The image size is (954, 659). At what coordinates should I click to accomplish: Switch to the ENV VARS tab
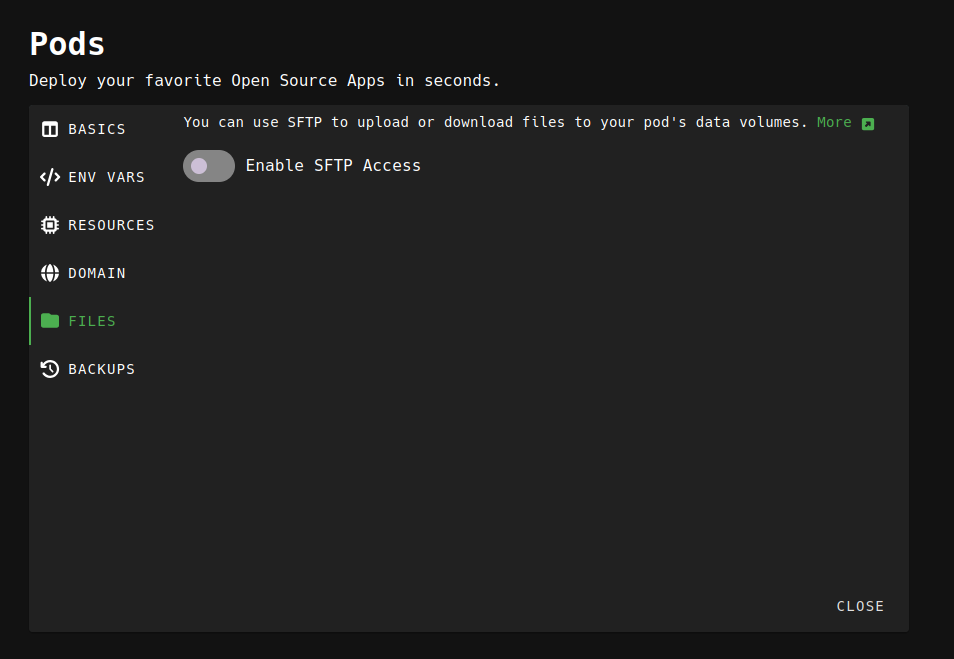coord(106,177)
